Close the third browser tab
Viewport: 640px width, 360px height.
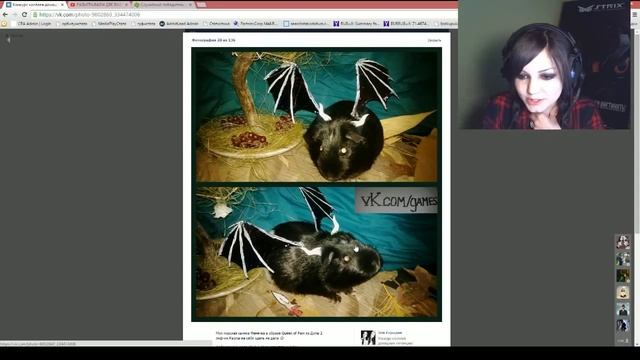click(190, 4)
